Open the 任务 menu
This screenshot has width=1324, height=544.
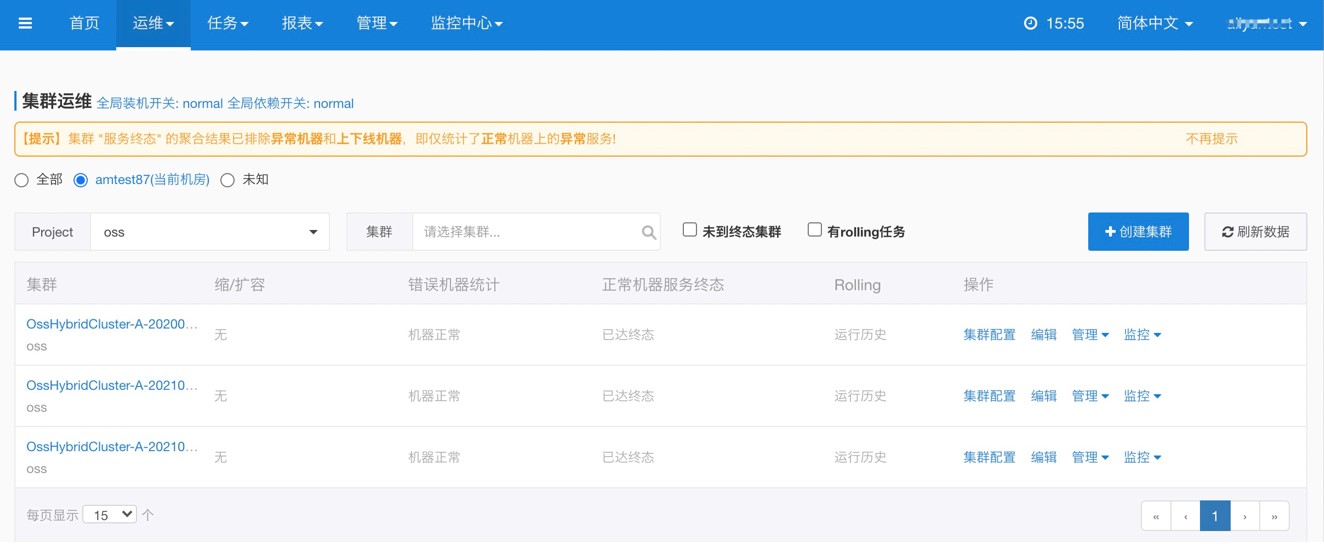(x=228, y=23)
